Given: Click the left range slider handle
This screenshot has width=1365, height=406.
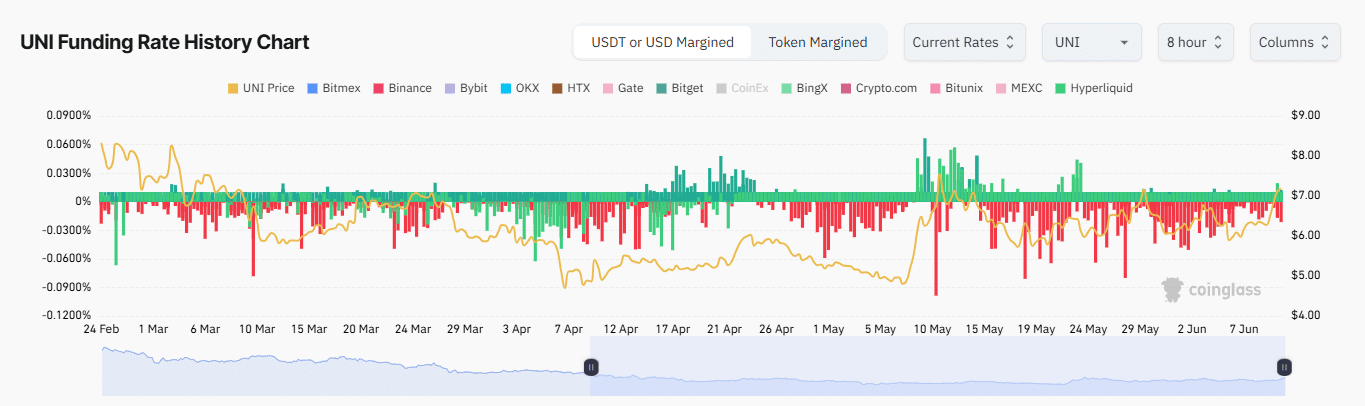Looking at the screenshot, I should 590,367.
